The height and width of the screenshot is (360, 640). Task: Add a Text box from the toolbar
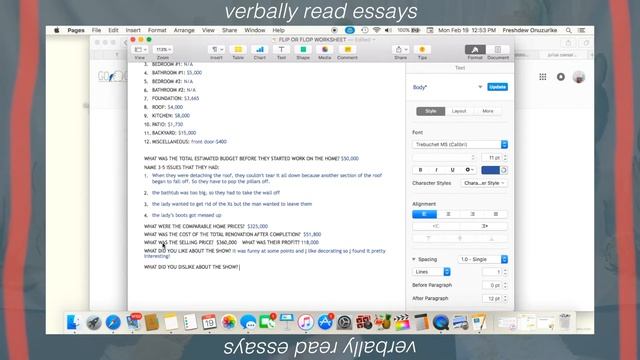coord(281,49)
